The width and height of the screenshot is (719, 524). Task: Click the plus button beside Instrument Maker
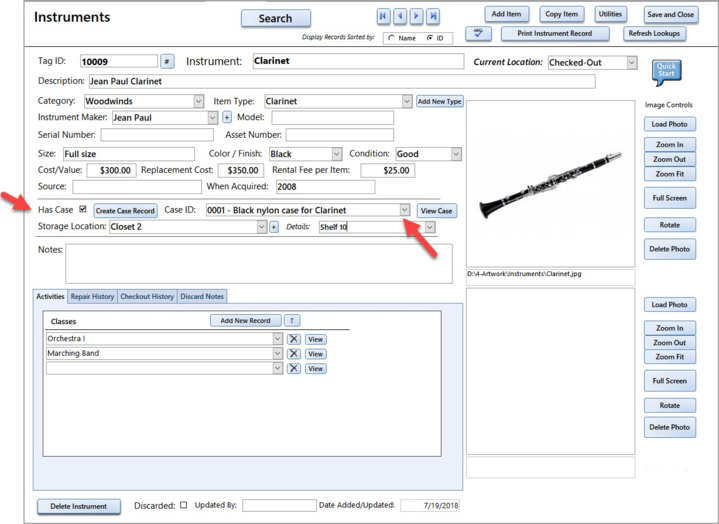pos(227,118)
